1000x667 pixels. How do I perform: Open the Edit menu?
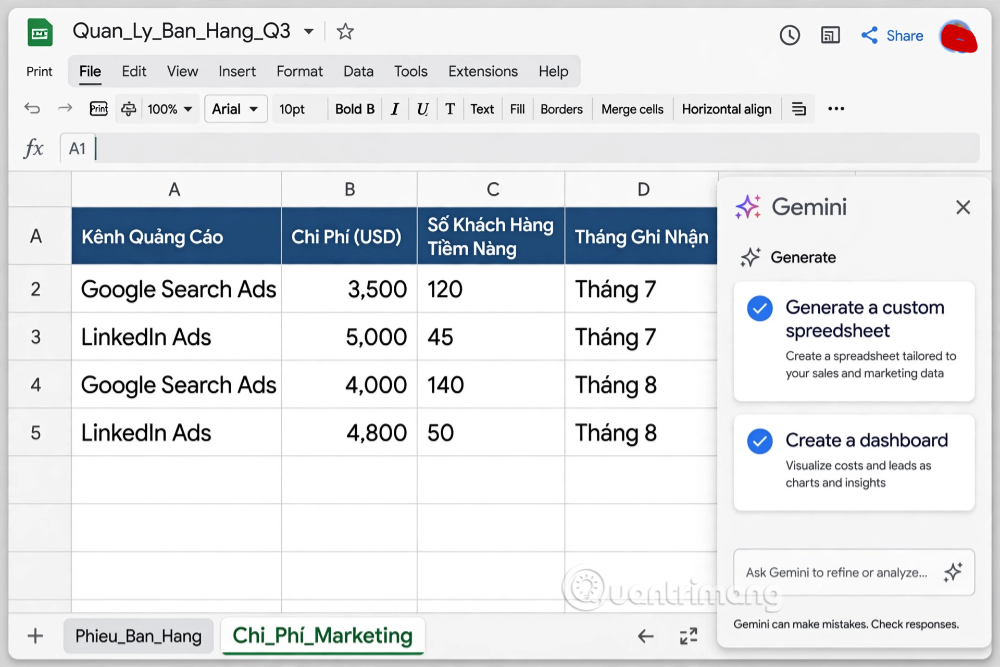134,71
